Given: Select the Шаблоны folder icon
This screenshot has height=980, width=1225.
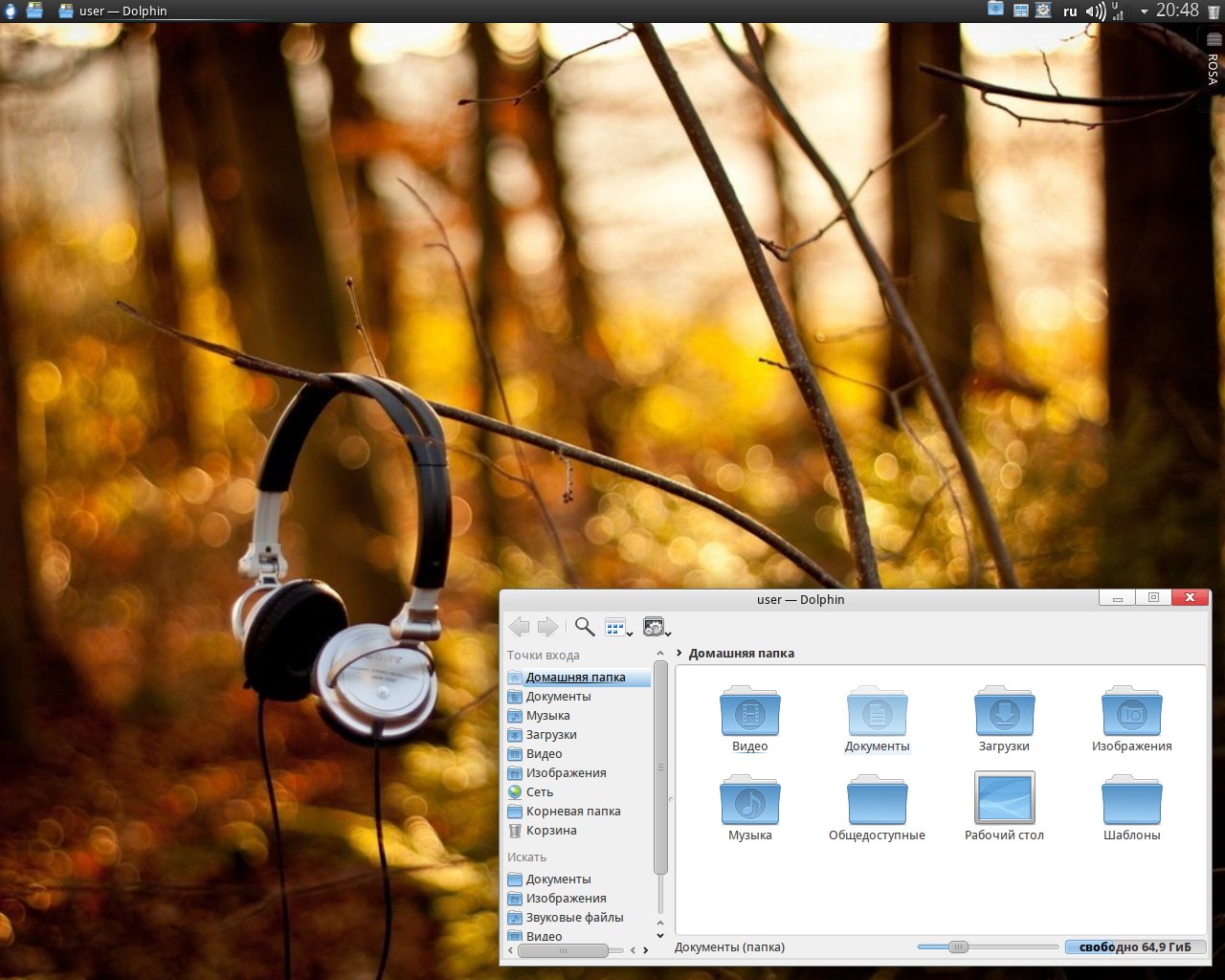Looking at the screenshot, I should [1131, 802].
